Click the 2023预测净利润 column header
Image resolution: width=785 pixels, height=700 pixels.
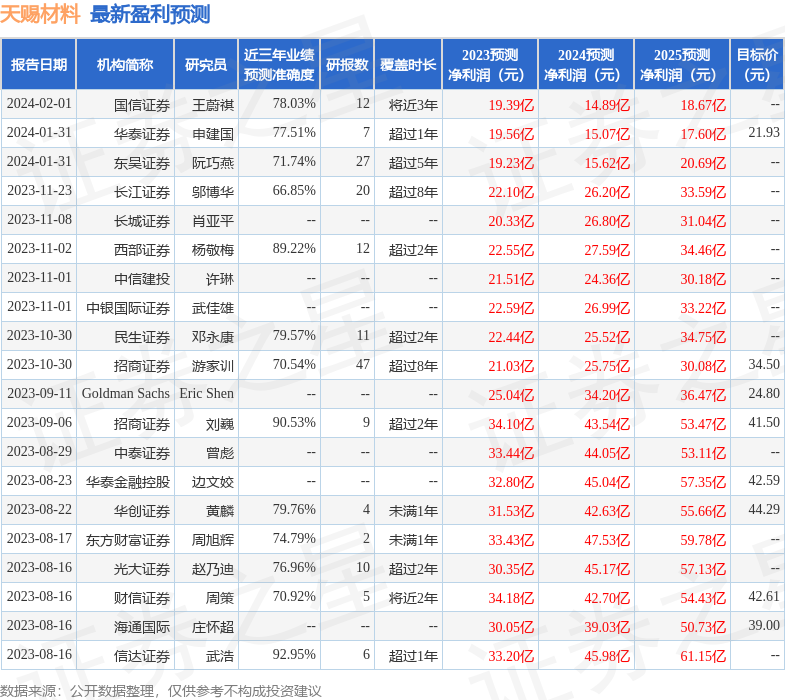(490, 65)
